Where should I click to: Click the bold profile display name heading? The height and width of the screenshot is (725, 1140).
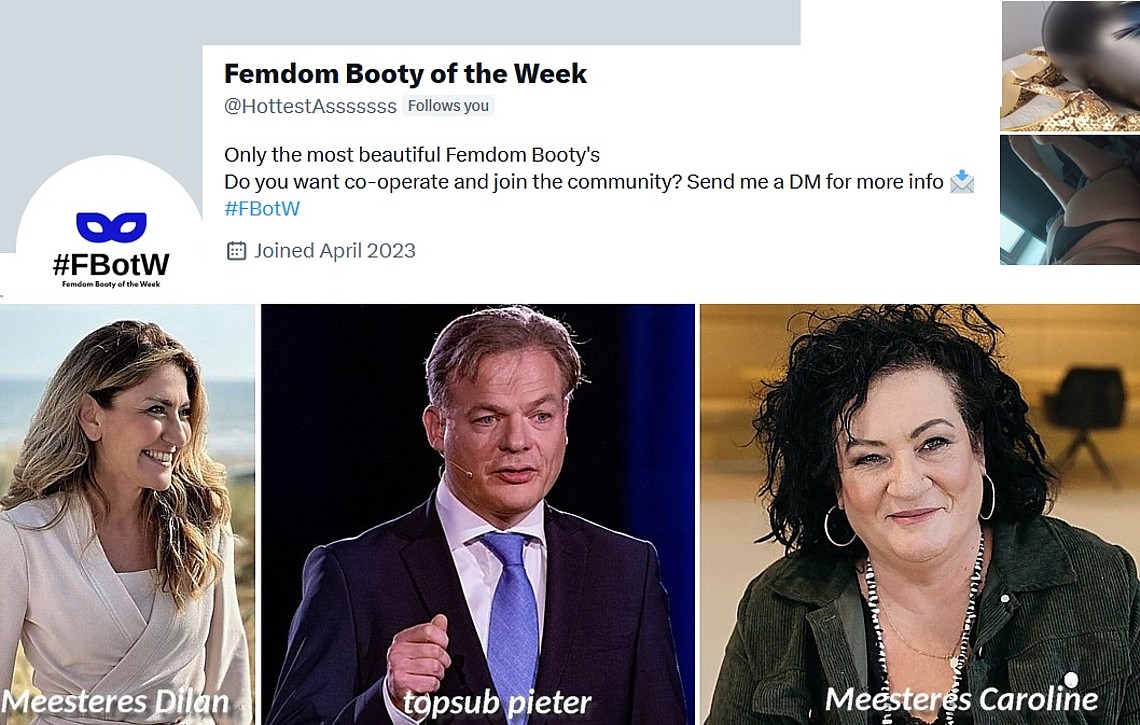click(x=405, y=73)
